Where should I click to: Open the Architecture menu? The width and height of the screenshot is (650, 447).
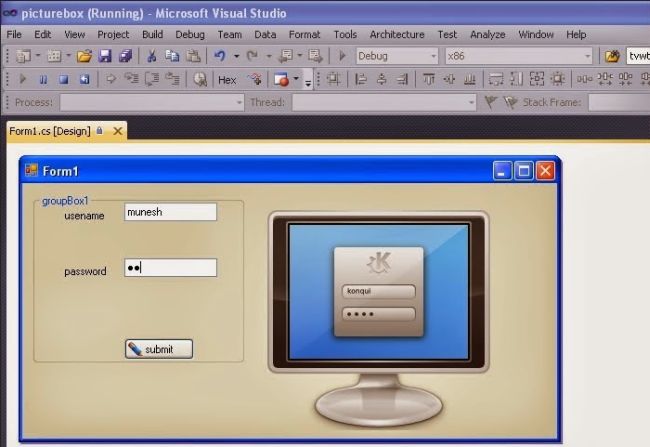click(x=397, y=34)
